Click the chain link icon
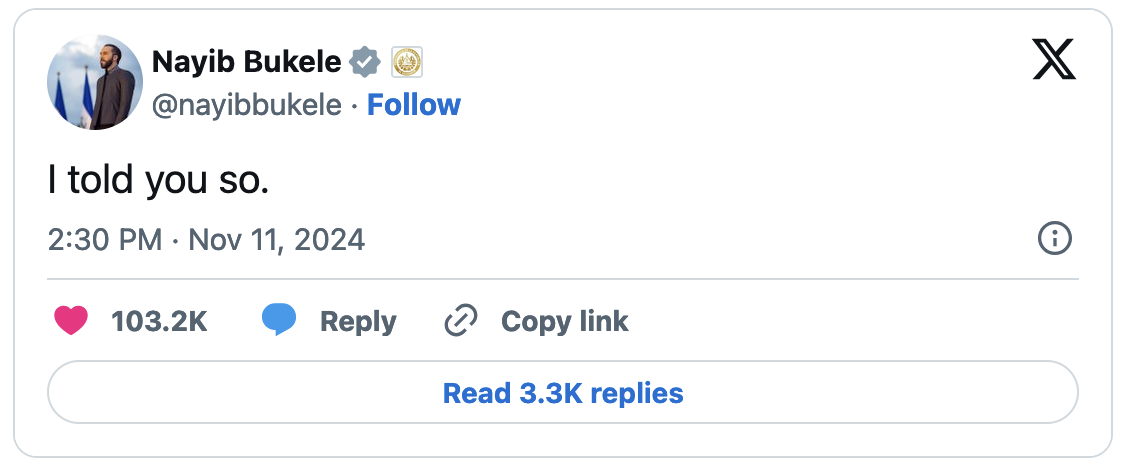 [460, 321]
